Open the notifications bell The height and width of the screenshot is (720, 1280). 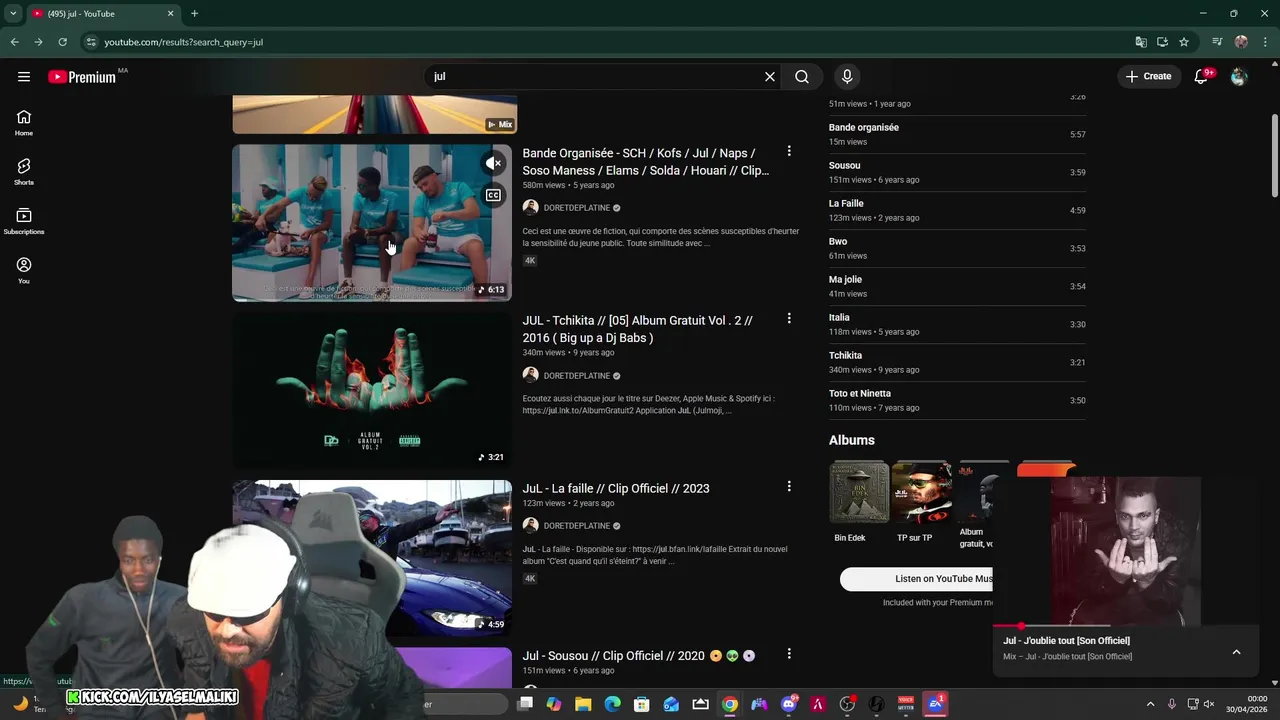point(1202,76)
